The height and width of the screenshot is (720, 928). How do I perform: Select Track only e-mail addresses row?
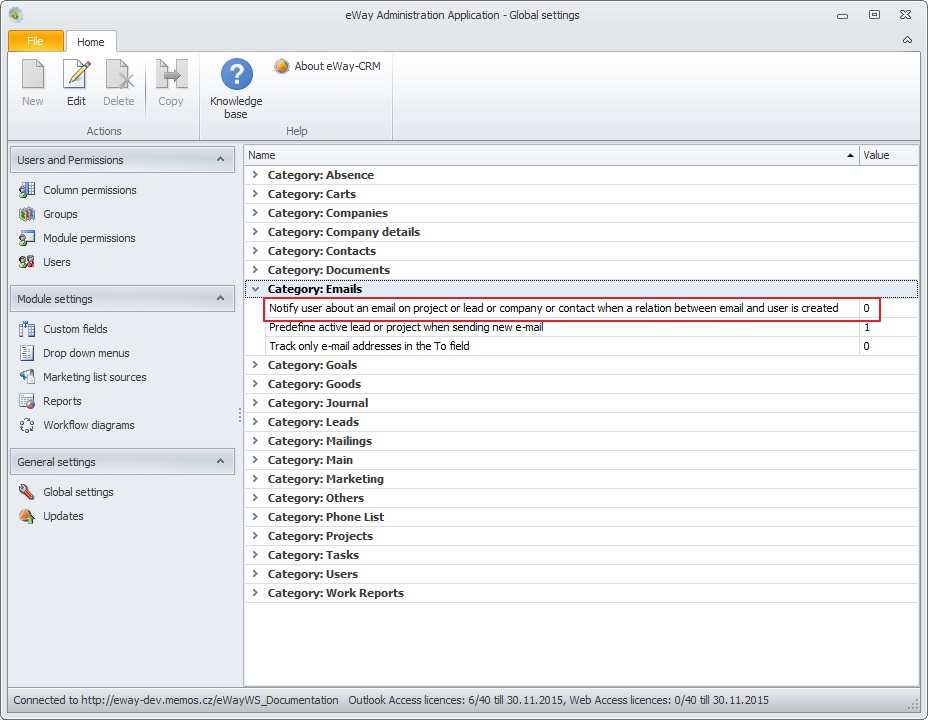coord(591,346)
